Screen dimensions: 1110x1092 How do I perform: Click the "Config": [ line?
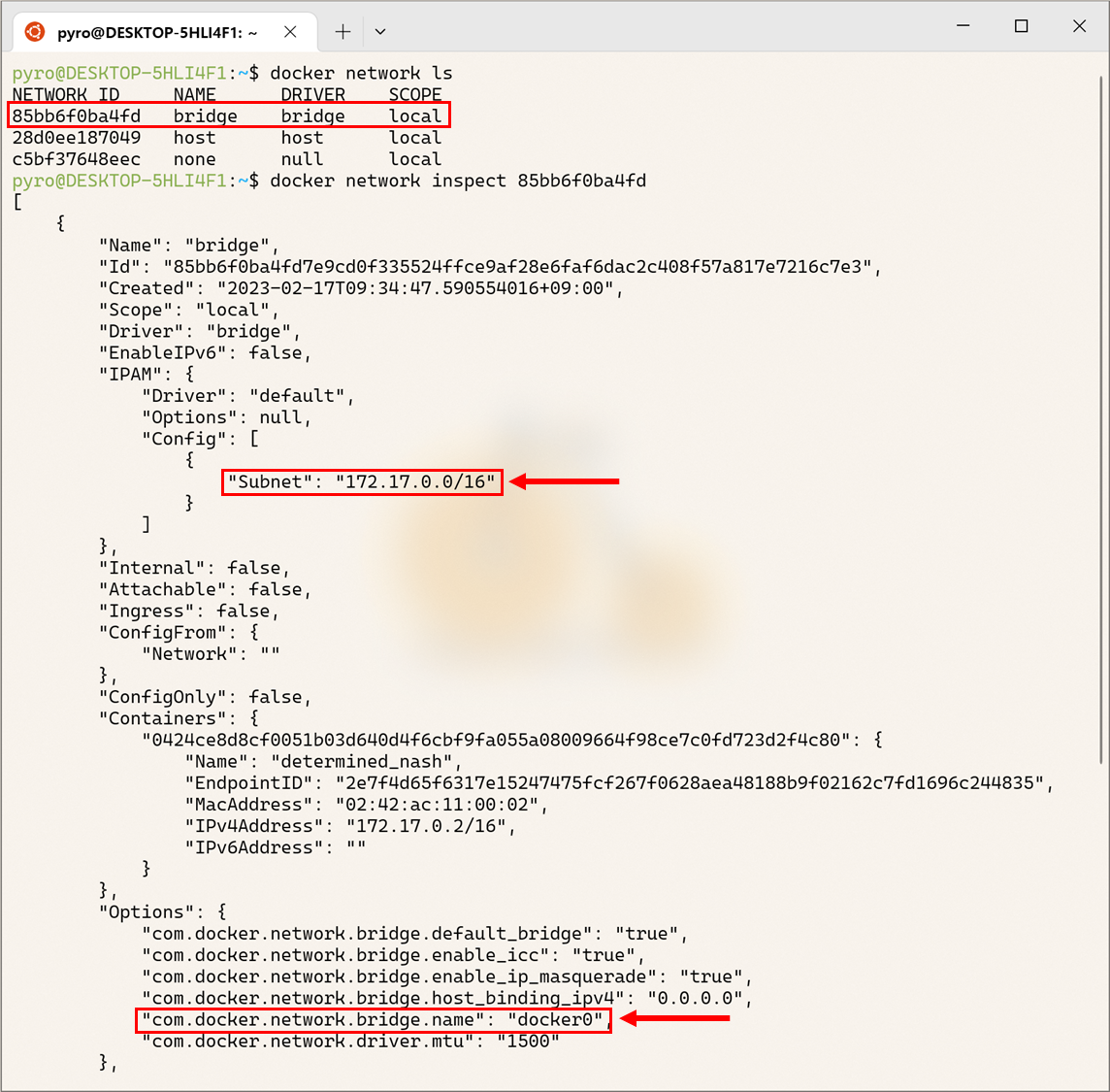[200, 439]
